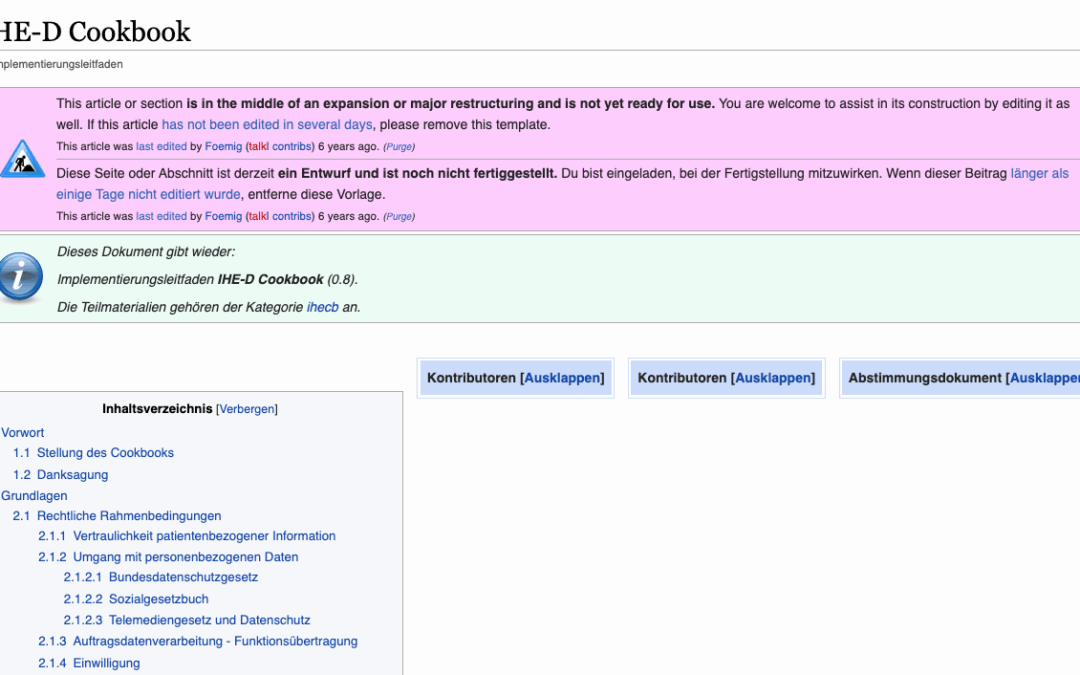Click the Implementierungsleitfaden subtitle text
This screenshot has height=675, width=1080.
[x=61, y=64]
